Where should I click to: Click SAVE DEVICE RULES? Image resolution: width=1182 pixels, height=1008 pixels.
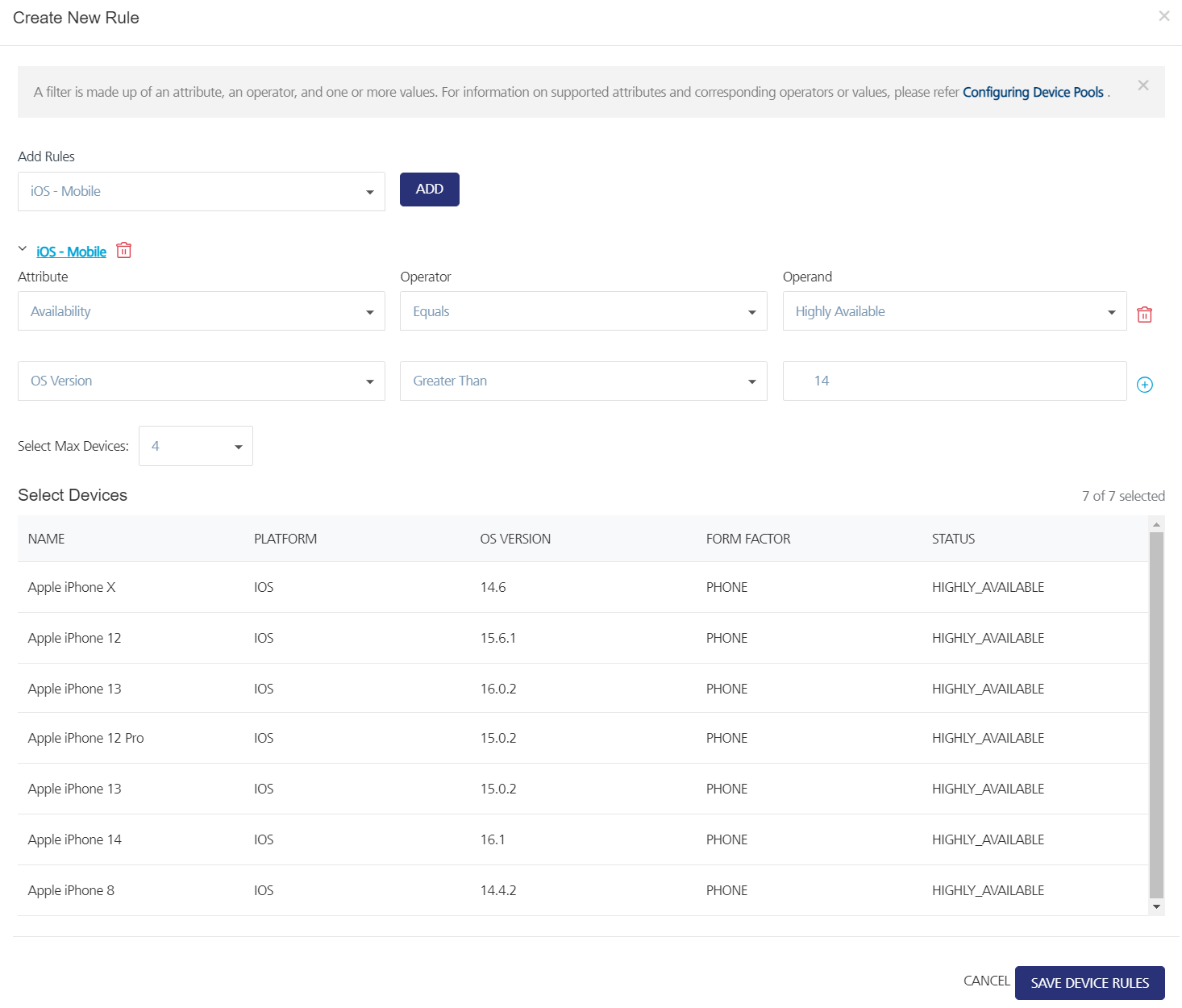[1090, 982]
